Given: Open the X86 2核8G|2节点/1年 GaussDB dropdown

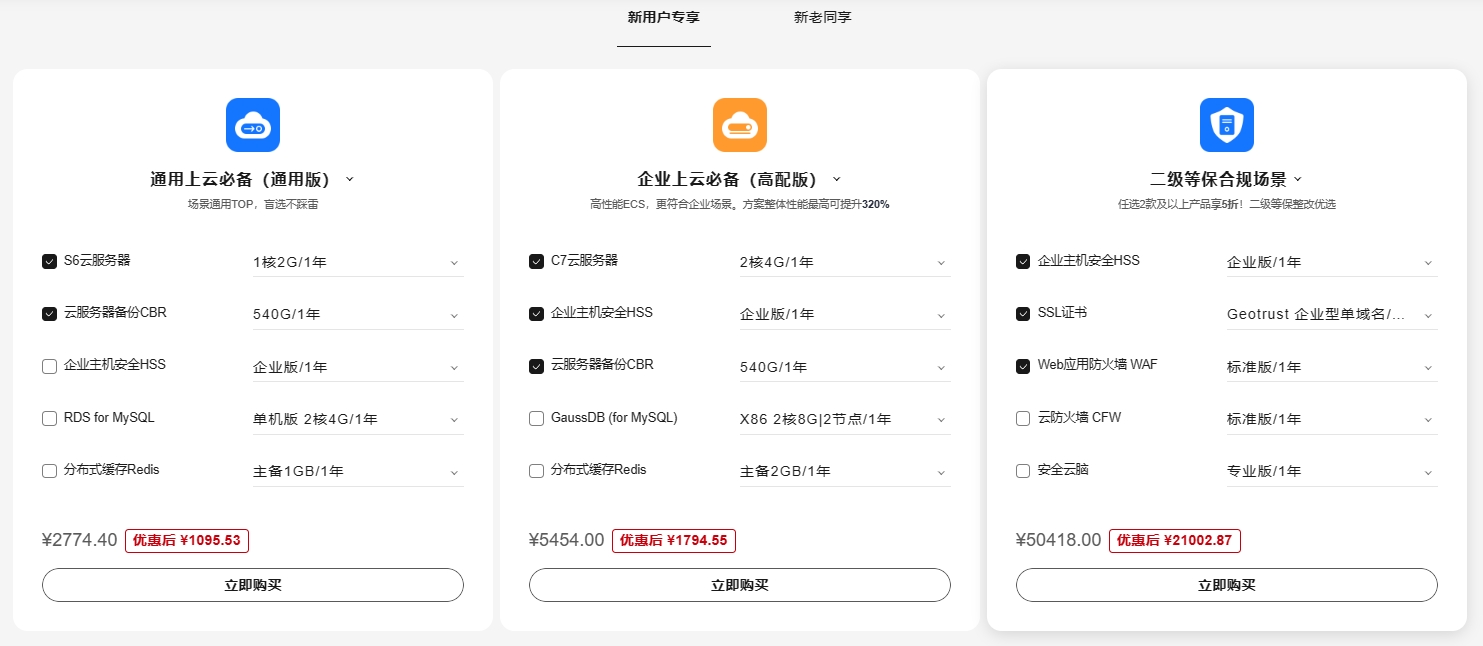Looking at the screenshot, I should tap(844, 418).
